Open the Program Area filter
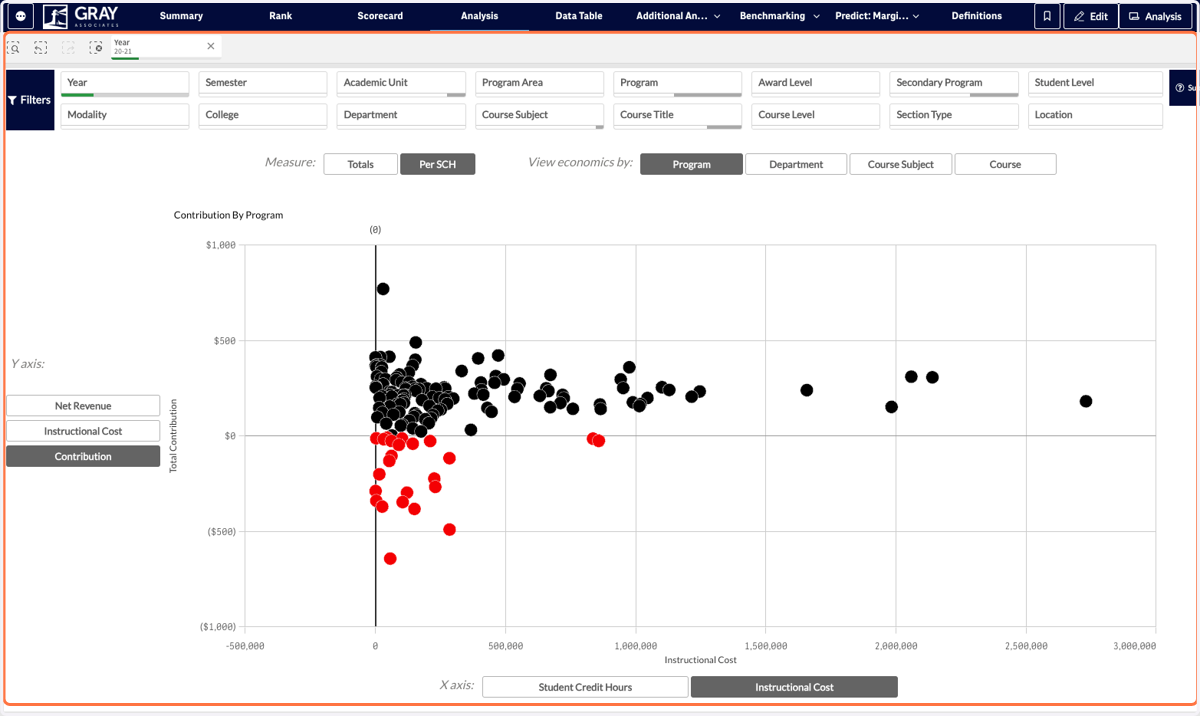 (539, 84)
